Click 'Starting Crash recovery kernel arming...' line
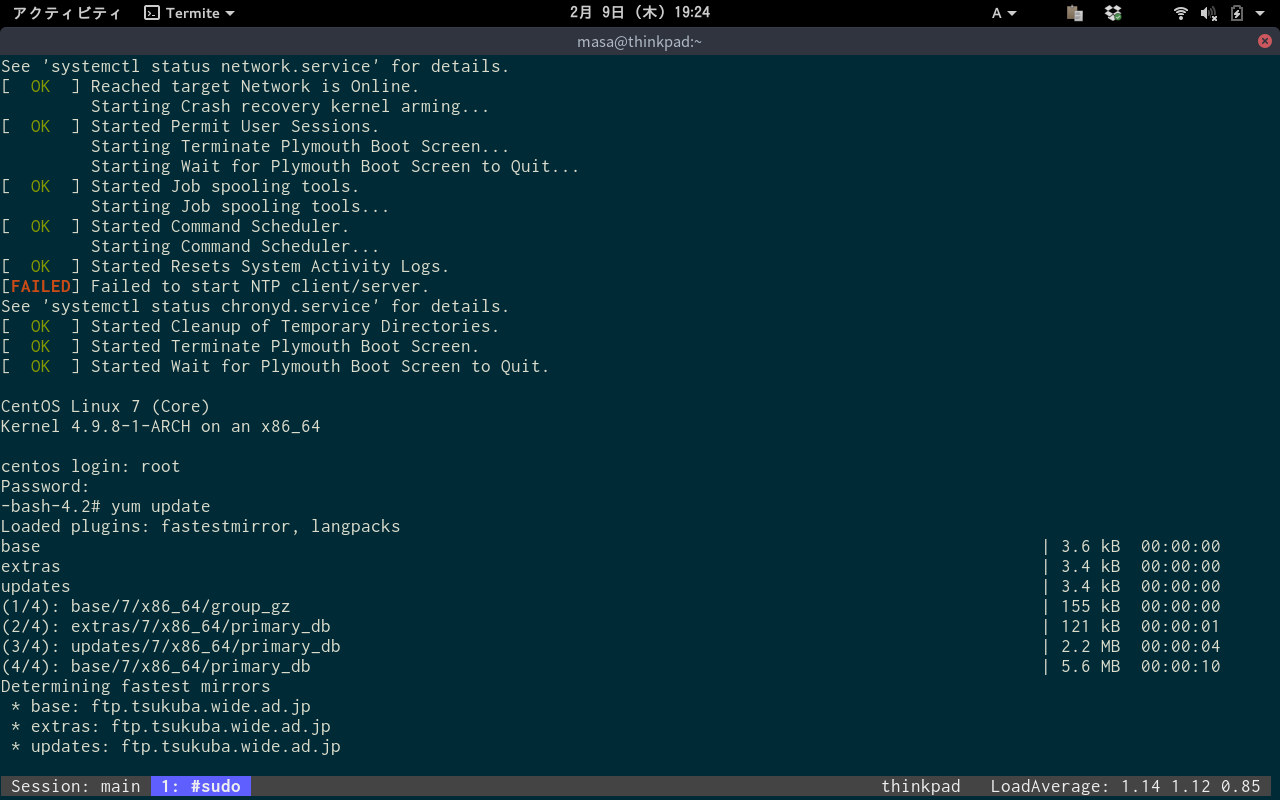Image resolution: width=1280 pixels, height=800 pixels. point(290,106)
